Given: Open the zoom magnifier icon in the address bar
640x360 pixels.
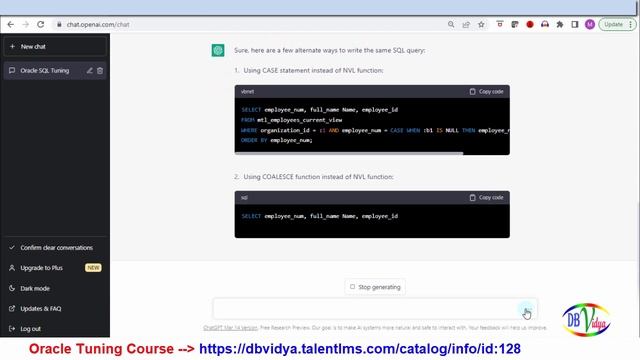Looking at the screenshot, I should 451,24.
